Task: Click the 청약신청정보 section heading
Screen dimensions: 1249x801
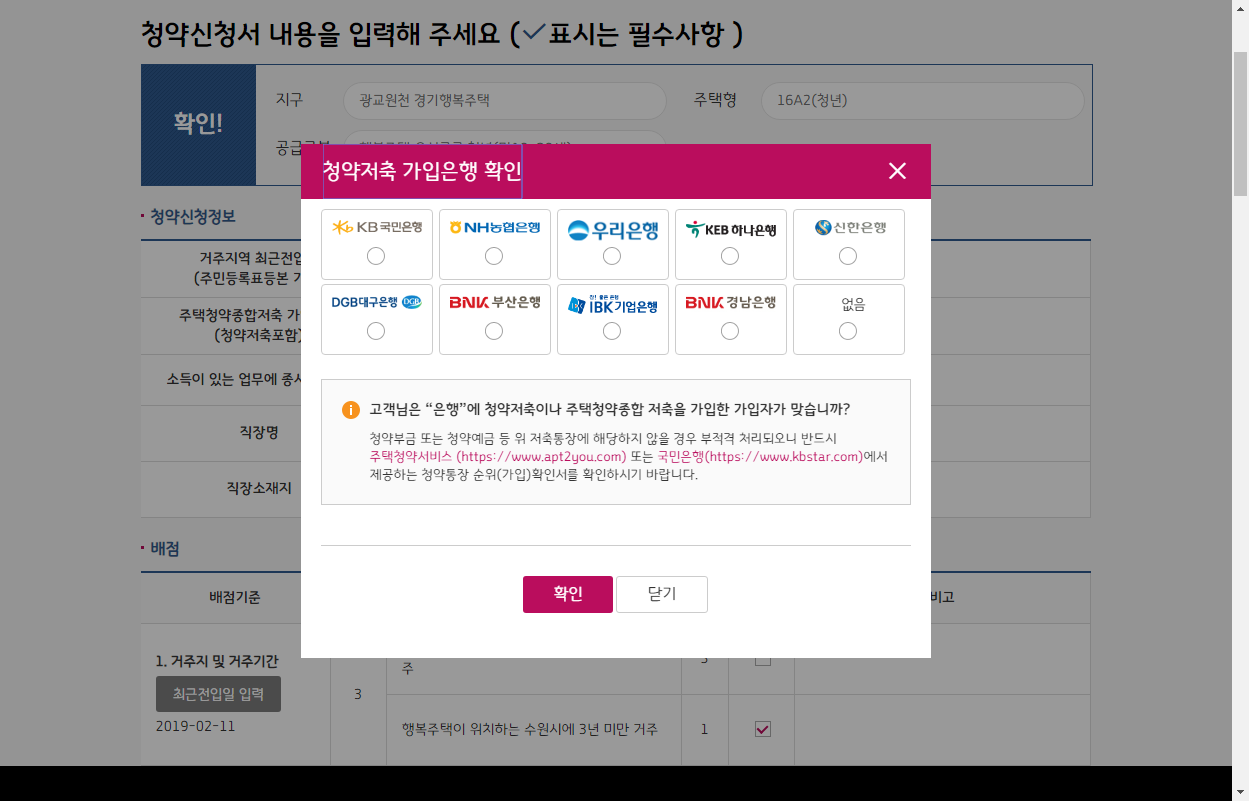Action: [x=193, y=216]
